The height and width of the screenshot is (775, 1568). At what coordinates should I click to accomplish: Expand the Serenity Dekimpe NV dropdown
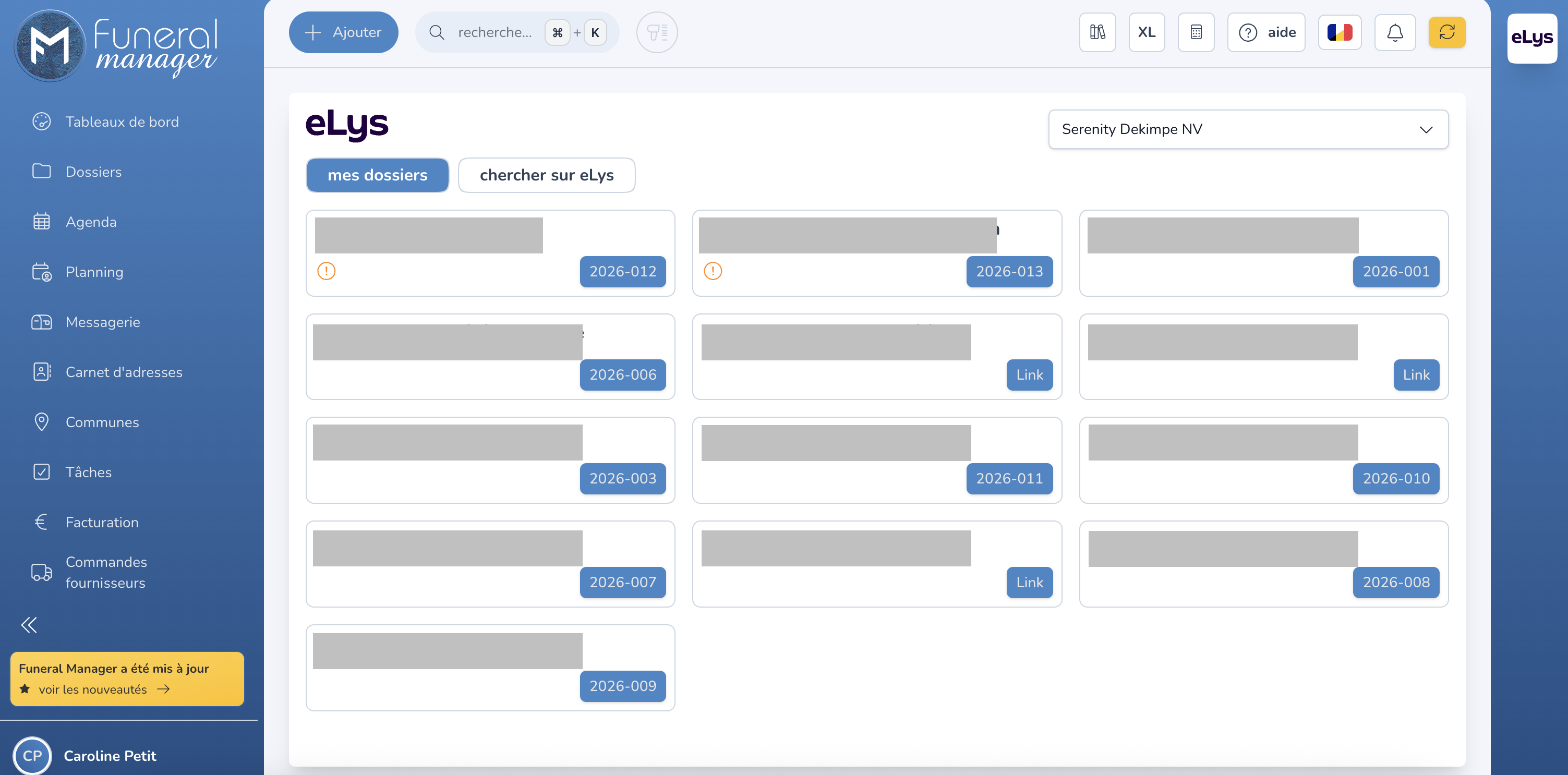[1248, 129]
